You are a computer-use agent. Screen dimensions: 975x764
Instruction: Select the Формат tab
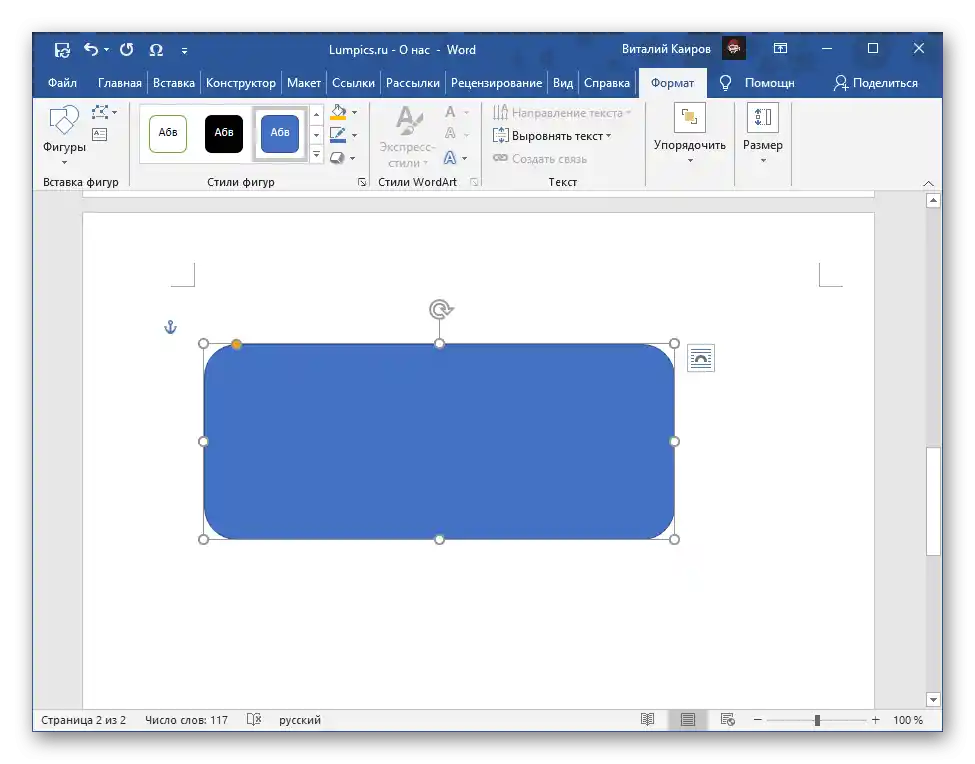coord(672,83)
